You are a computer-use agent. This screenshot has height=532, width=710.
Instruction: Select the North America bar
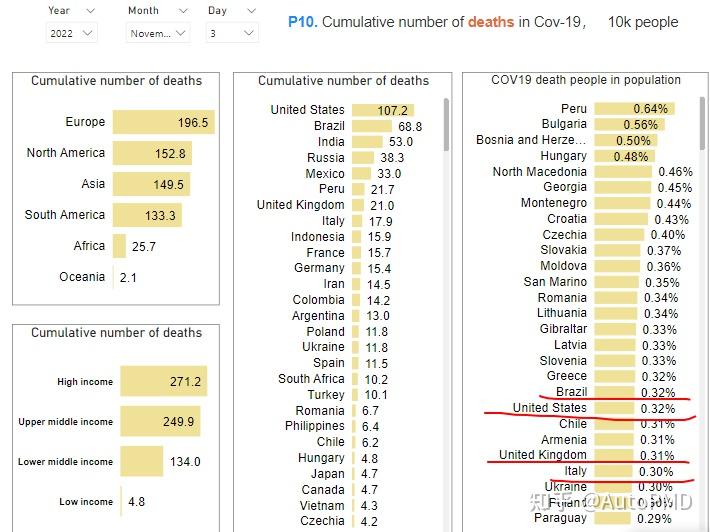click(x=152, y=153)
